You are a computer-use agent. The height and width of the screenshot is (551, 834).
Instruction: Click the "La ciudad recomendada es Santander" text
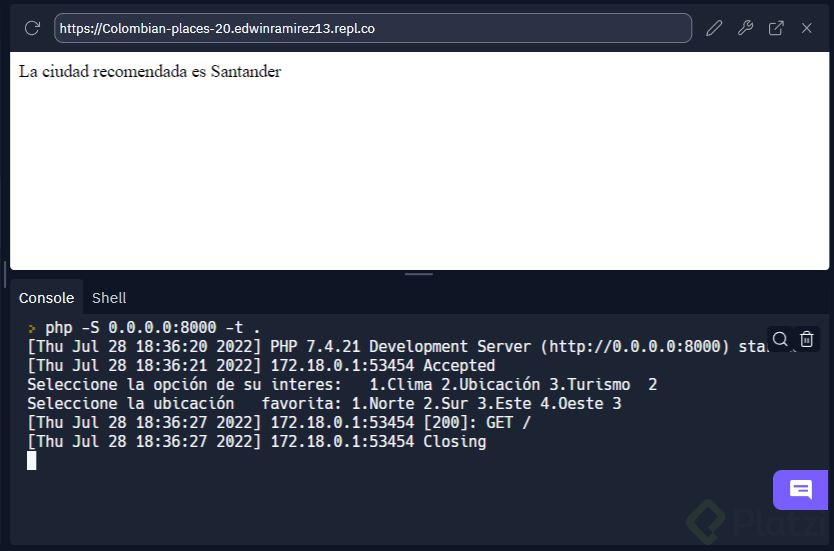[x=150, y=72]
